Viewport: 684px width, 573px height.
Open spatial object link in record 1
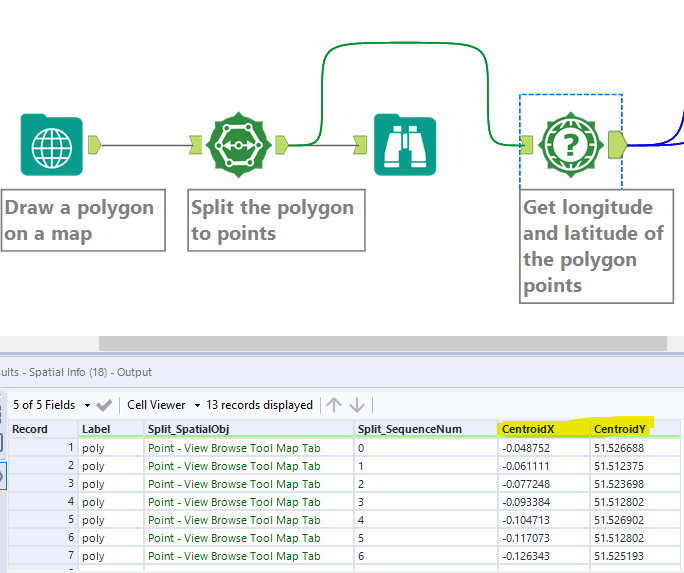point(234,448)
